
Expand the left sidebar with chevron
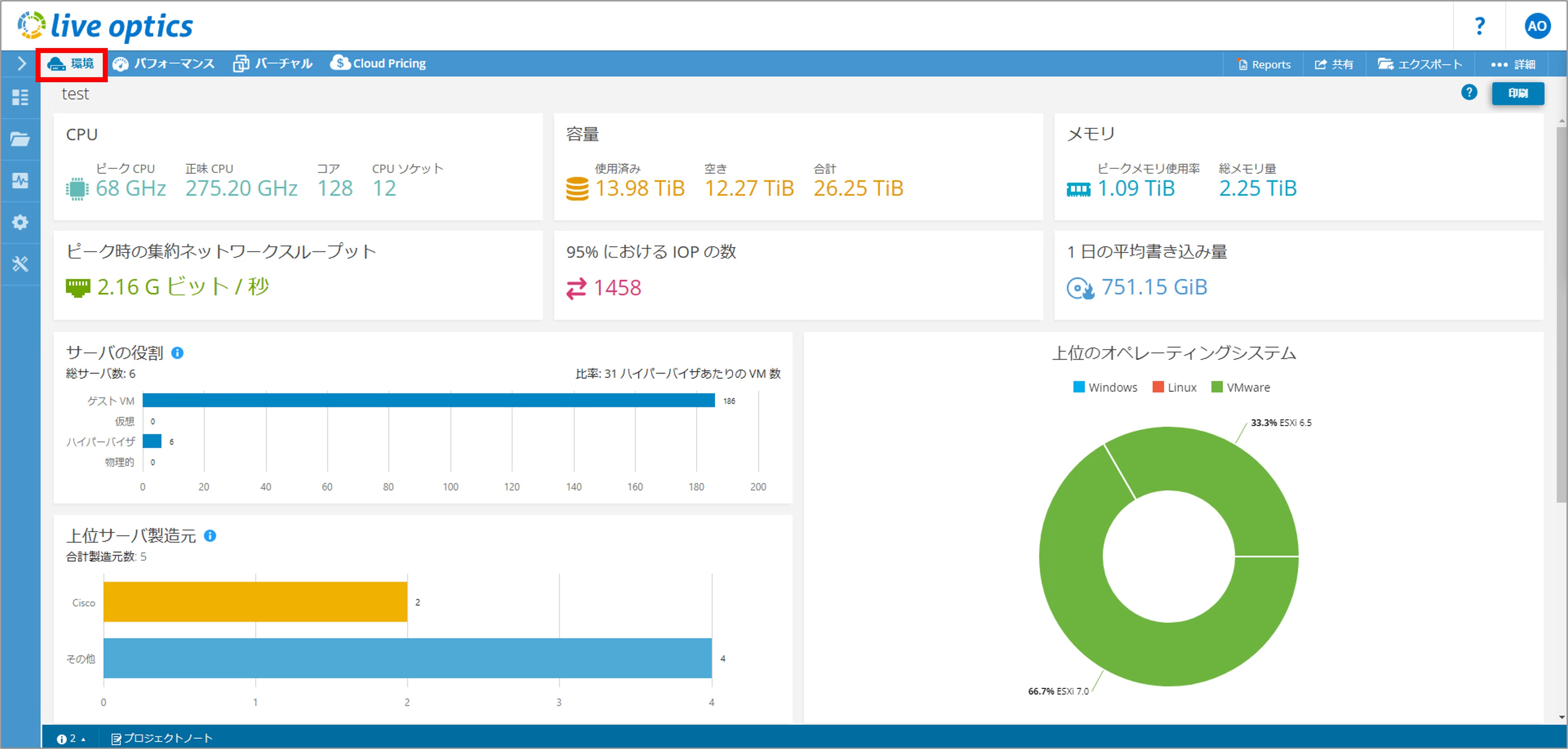pyautogui.click(x=21, y=63)
